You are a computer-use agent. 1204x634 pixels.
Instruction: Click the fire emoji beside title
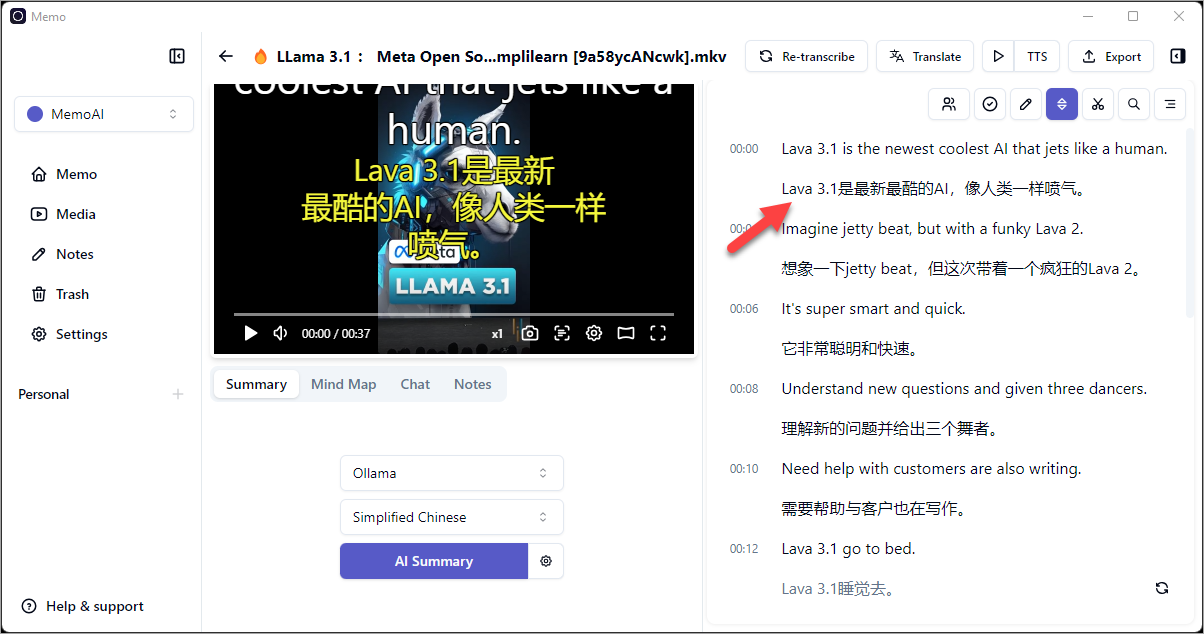pos(260,57)
